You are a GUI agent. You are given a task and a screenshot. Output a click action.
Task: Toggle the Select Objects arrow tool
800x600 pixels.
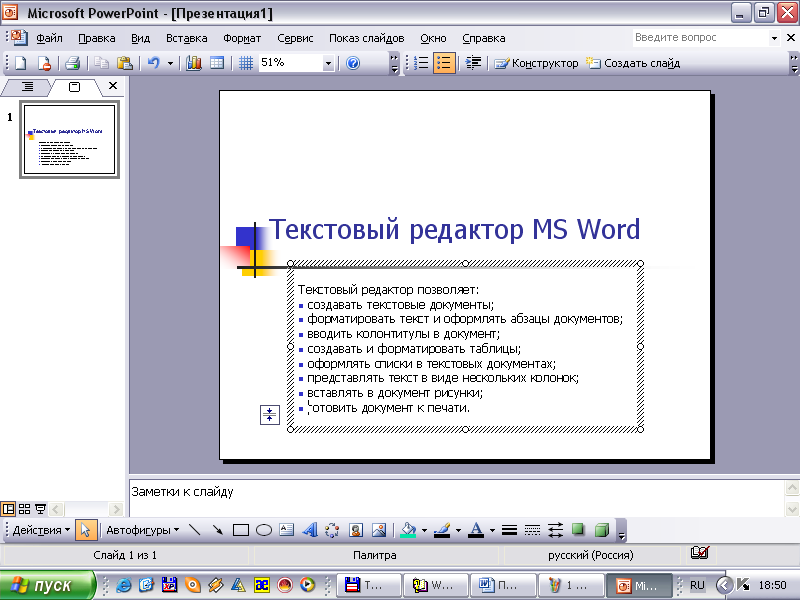click(86, 530)
